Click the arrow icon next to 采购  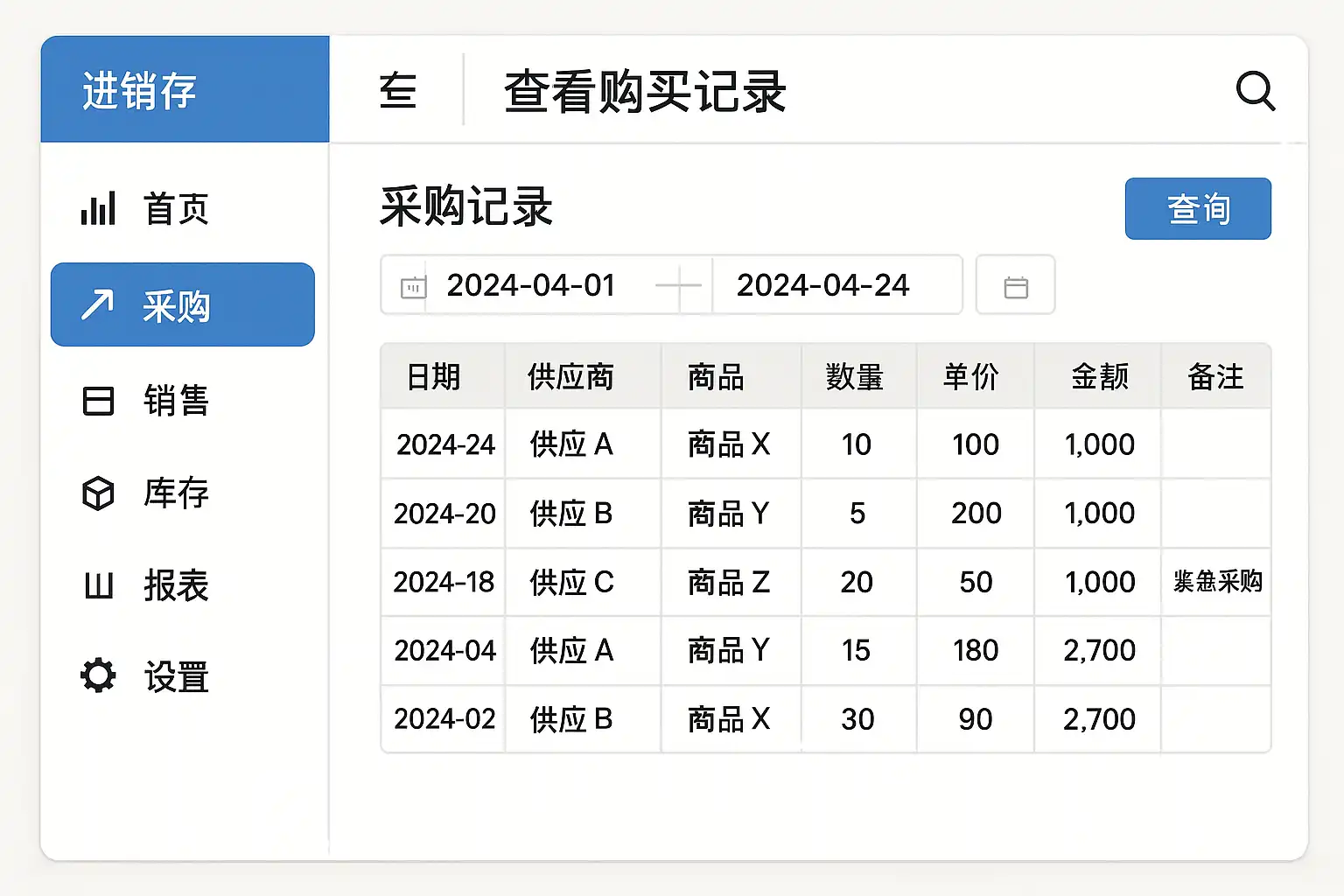[x=98, y=304]
